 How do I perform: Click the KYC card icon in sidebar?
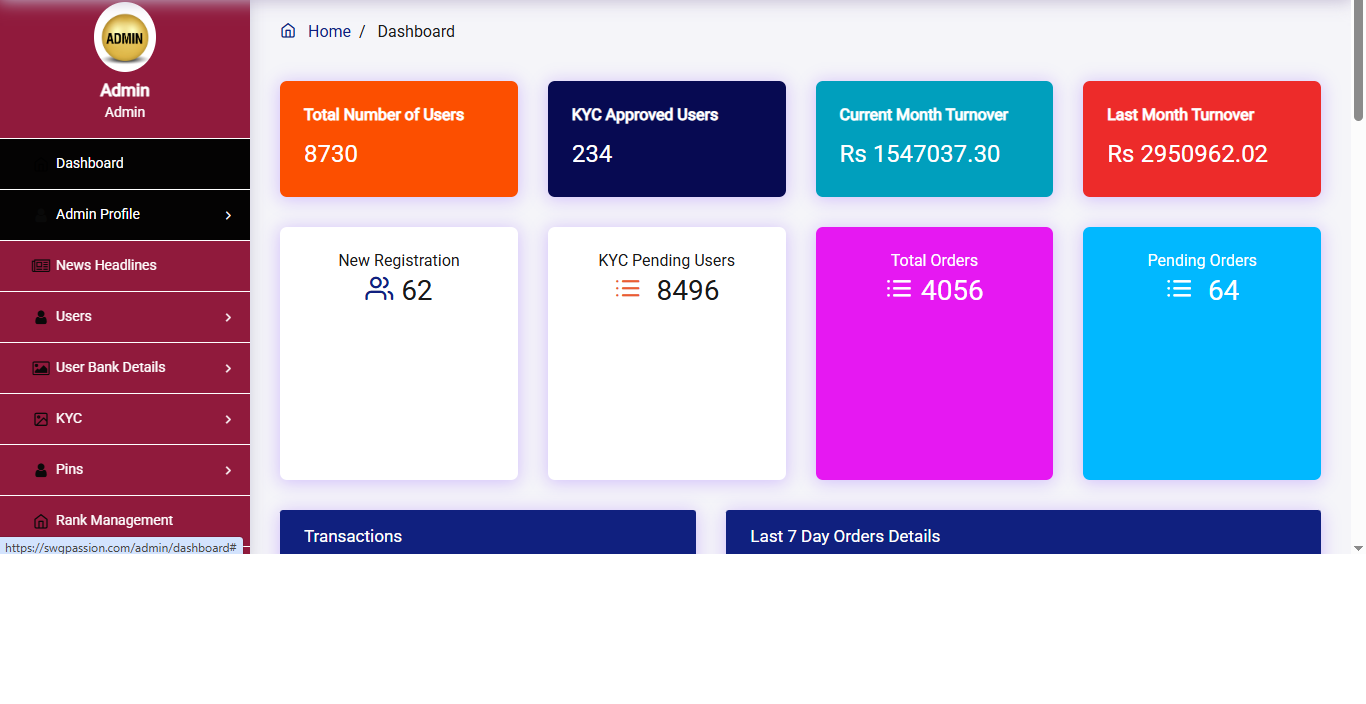(x=39, y=418)
